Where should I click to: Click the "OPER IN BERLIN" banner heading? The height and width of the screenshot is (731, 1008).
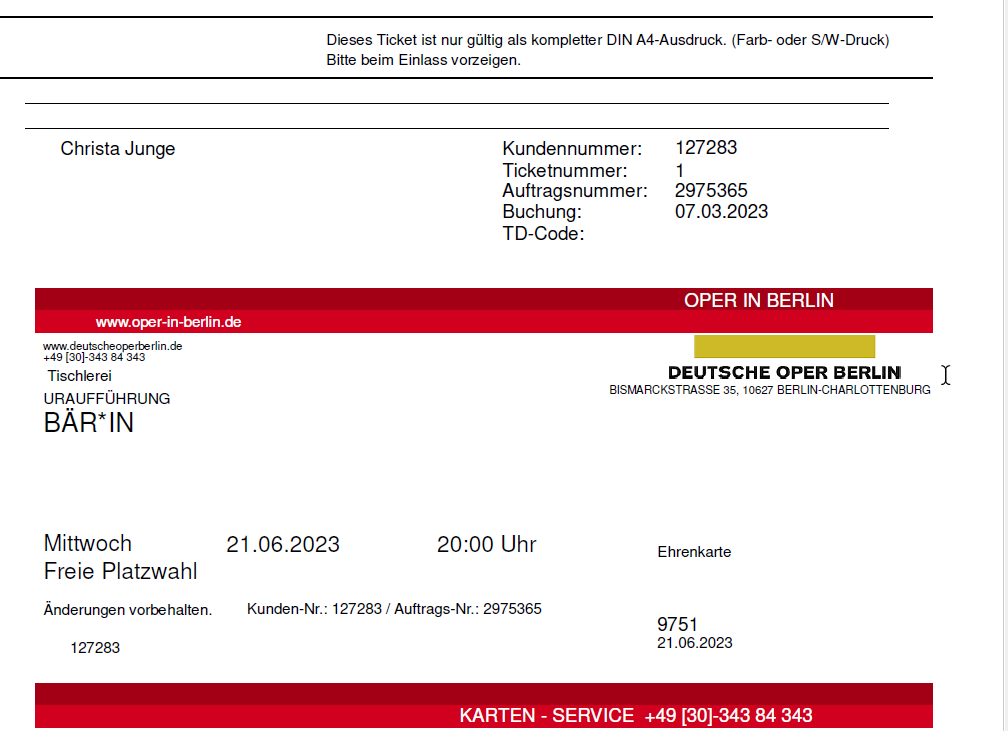click(x=759, y=300)
